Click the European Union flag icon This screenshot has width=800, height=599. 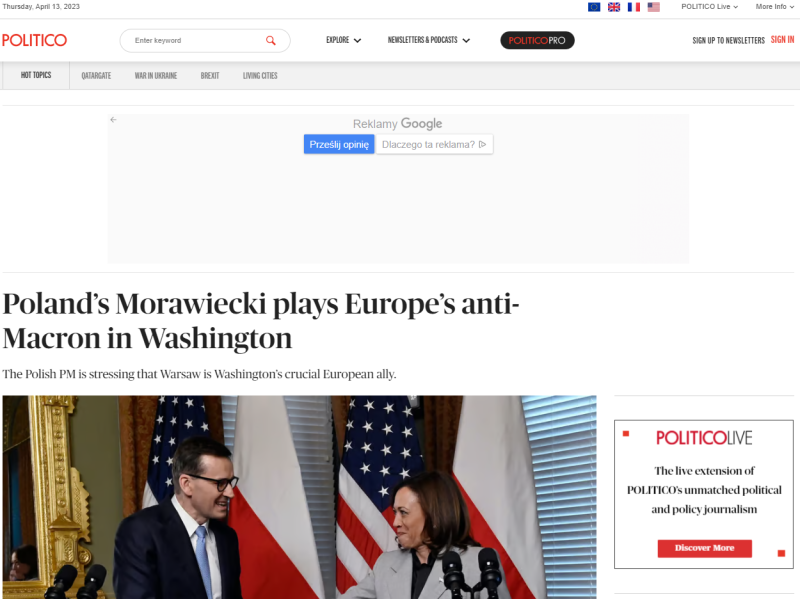(x=594, y=7)
